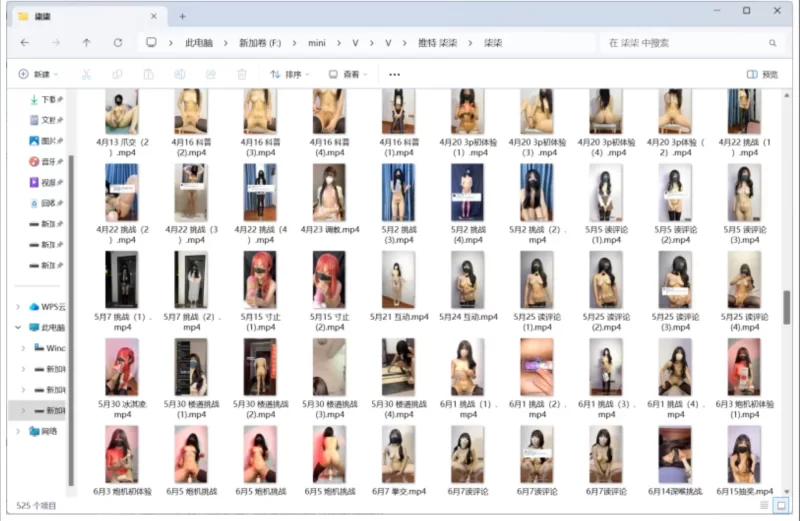Click the file list scroll-up arrow

click(787, 95)
